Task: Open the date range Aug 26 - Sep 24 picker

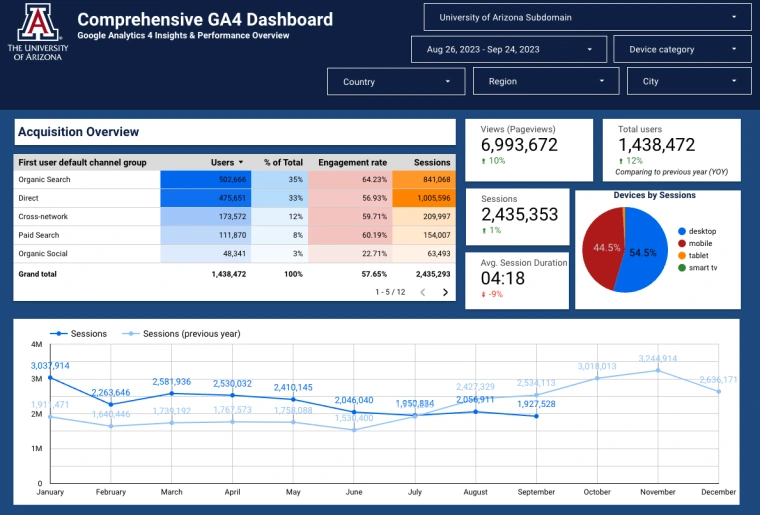Action: tap(509, 49)
